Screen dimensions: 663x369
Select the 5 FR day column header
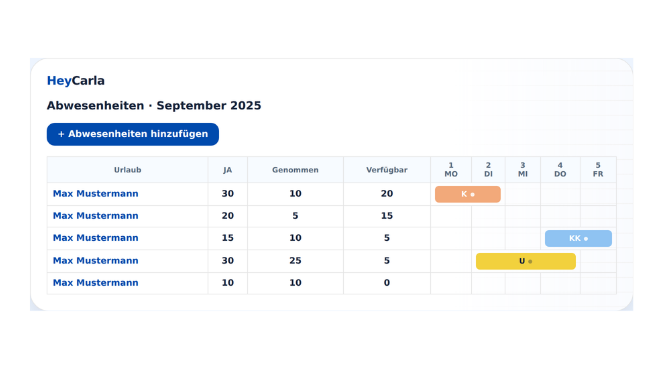598,170
